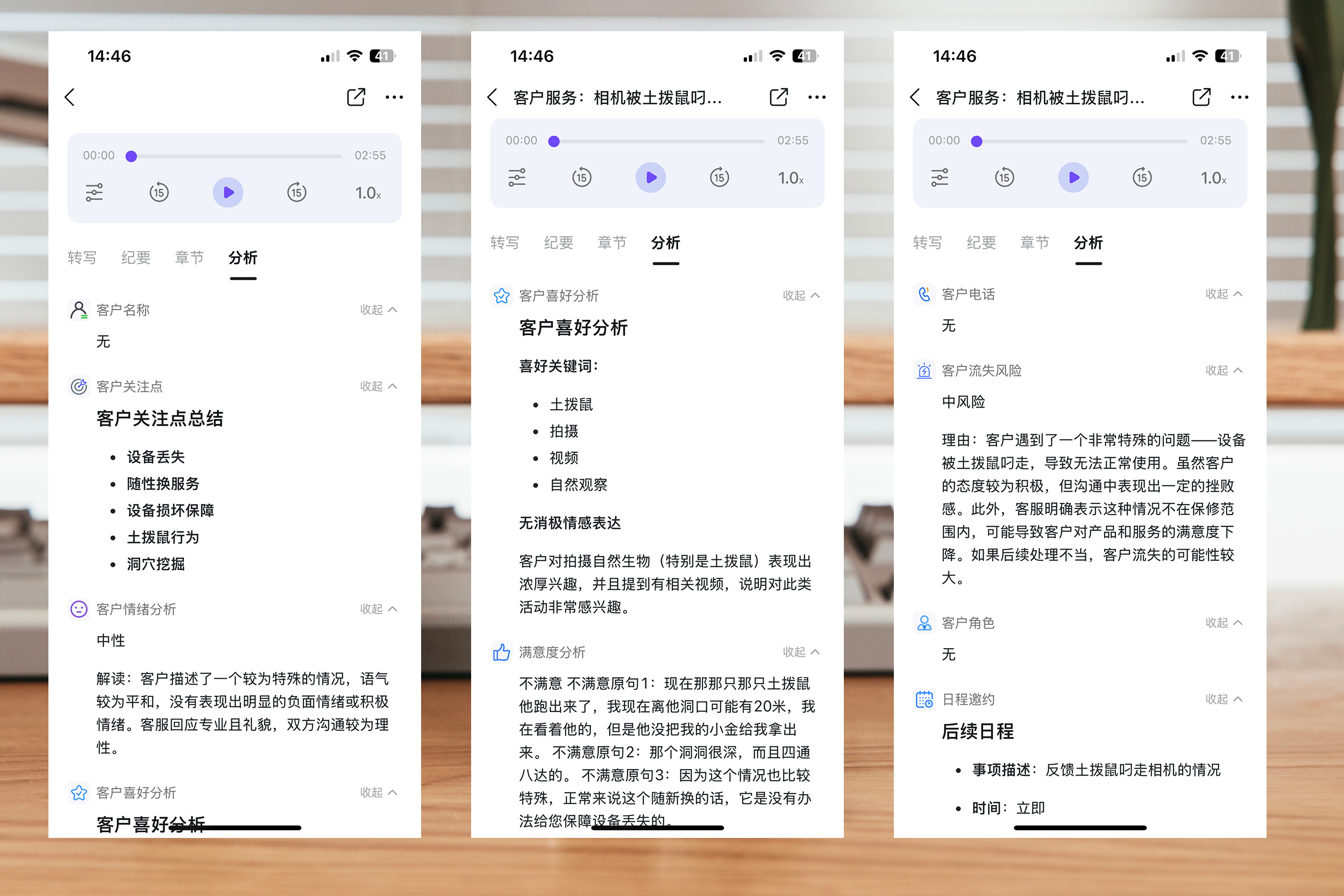Open the three-dot more menu on right phone
This screenshot has width=1344, height=896.
(x=1239, y=98)
